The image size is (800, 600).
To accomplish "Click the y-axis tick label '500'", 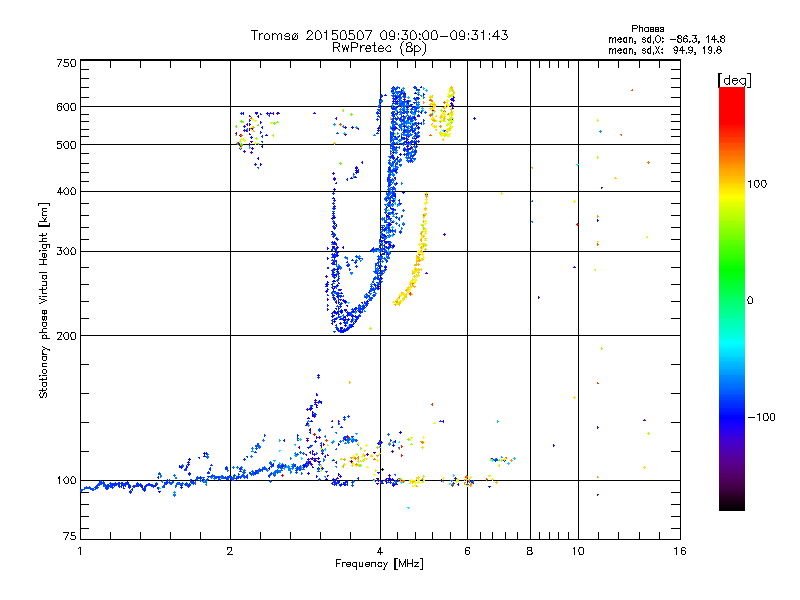I will pos(66,145).
